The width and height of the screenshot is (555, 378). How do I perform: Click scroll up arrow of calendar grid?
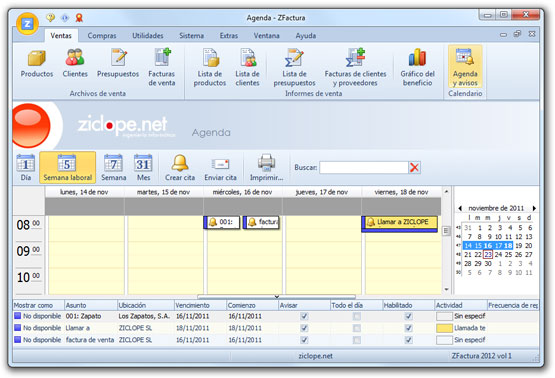coord(446,191)
